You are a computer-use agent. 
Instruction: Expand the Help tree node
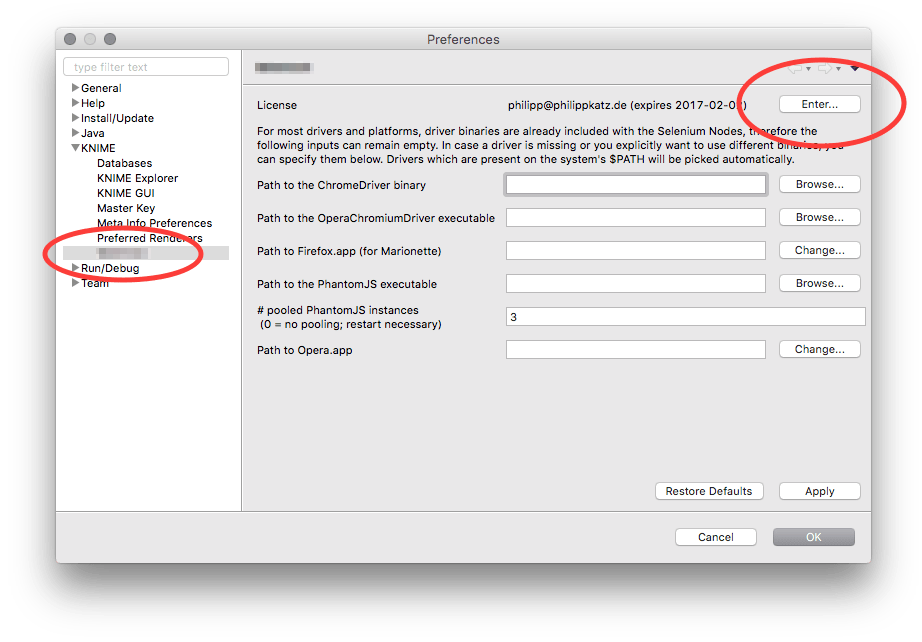pos(75,103)
